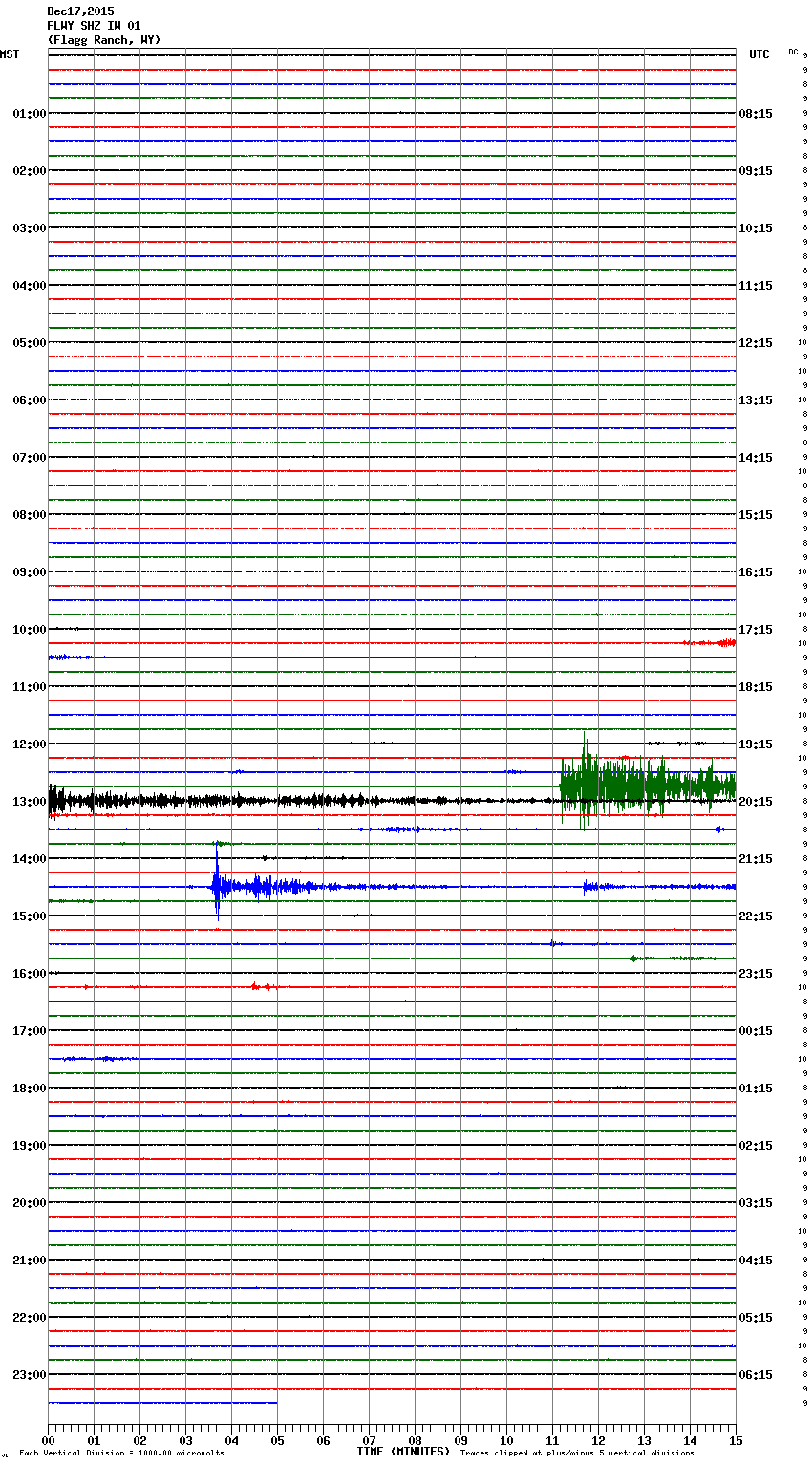This screenshot has width=812, height=1466.
Task: Click the traces clipped footnote text
Action: 577,1454
